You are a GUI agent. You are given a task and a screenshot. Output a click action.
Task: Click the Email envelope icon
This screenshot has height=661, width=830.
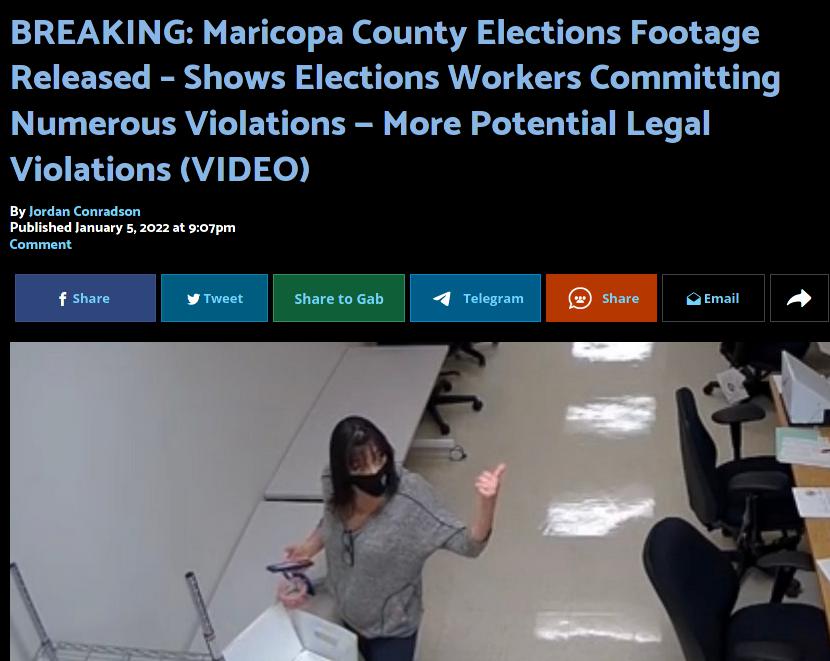[693, 299]
